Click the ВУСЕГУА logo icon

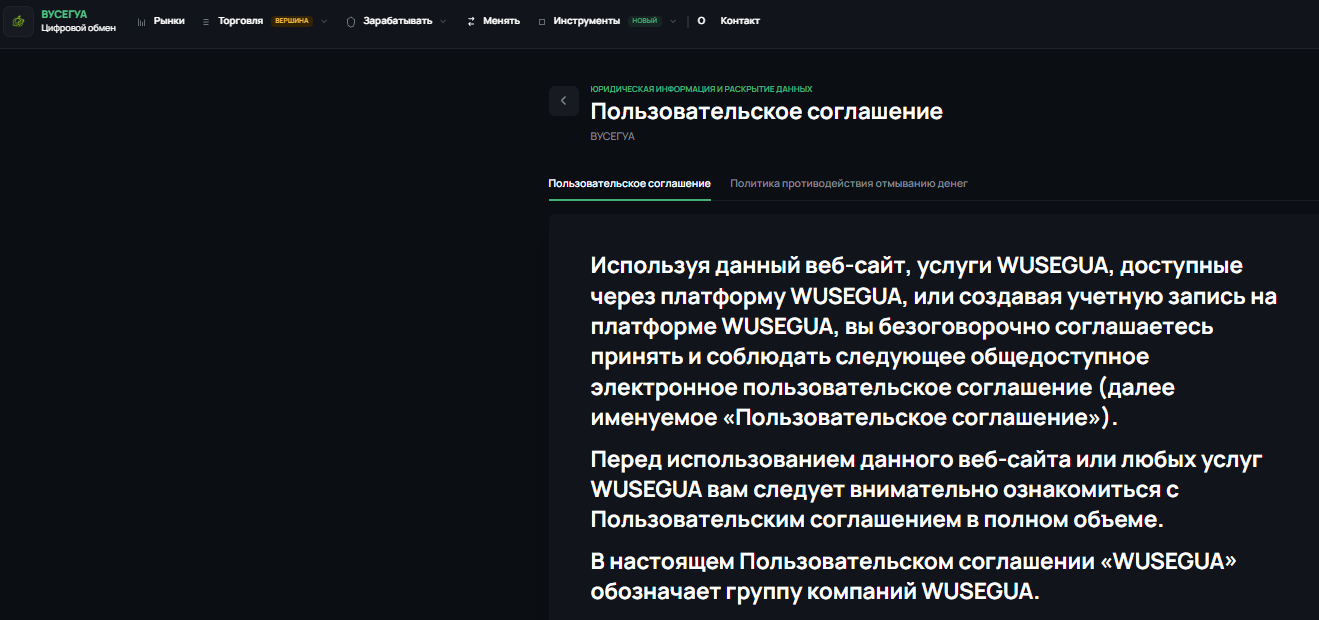pyautogui.click(x=18, y=21)
